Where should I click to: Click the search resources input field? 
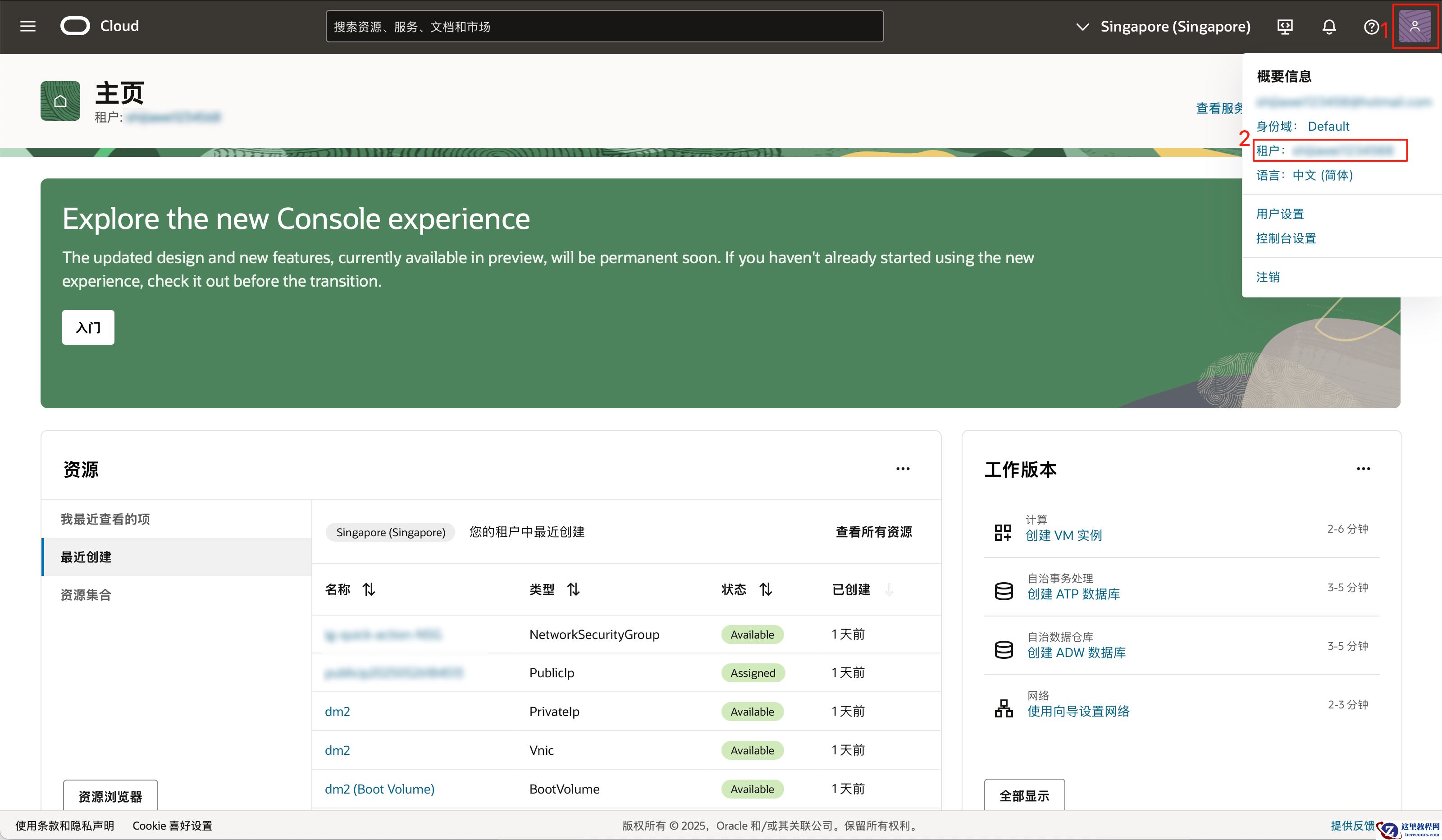pyautogui.click(x=604, y=27)
